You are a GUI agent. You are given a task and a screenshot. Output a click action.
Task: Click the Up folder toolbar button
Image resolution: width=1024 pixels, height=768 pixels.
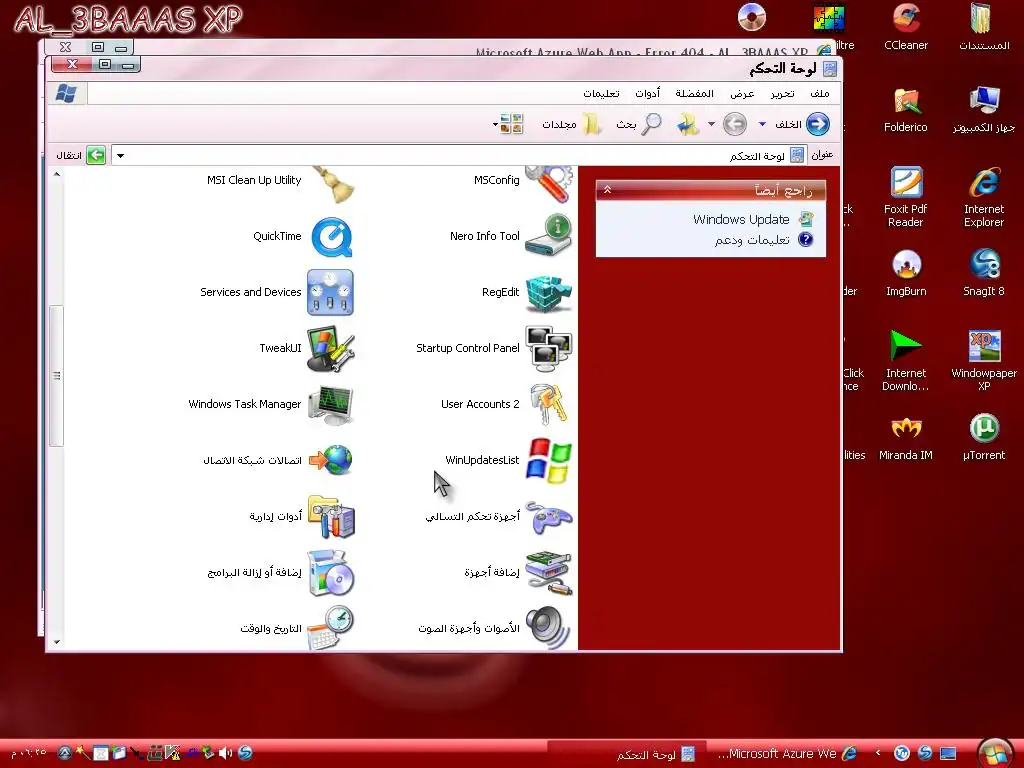click(688, 124)
